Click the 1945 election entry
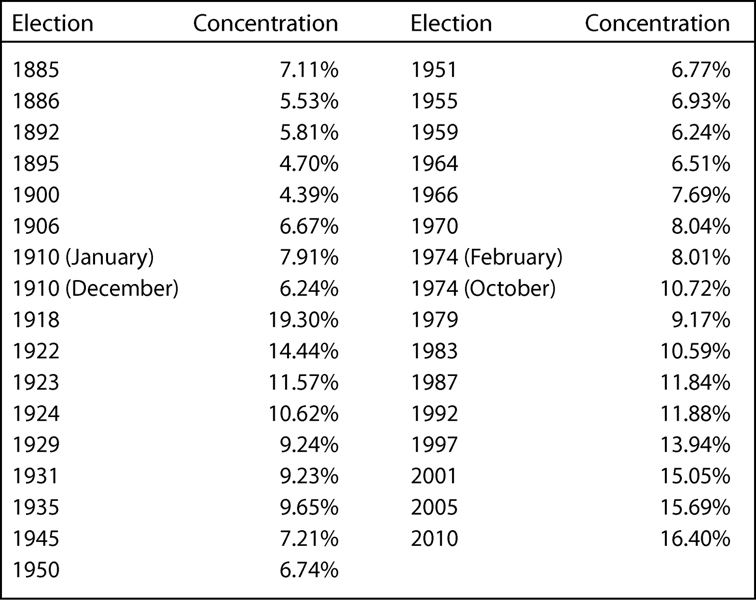Viewport: 756px width, 600px height. (x=37, y=539)
